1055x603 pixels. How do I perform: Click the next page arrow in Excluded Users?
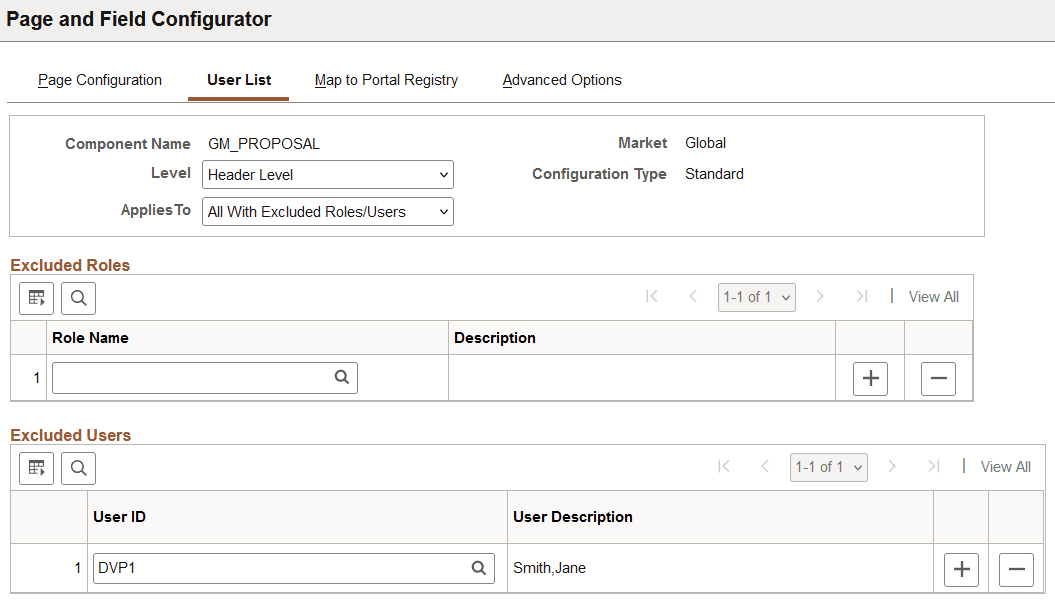click(x=892, y=466)
